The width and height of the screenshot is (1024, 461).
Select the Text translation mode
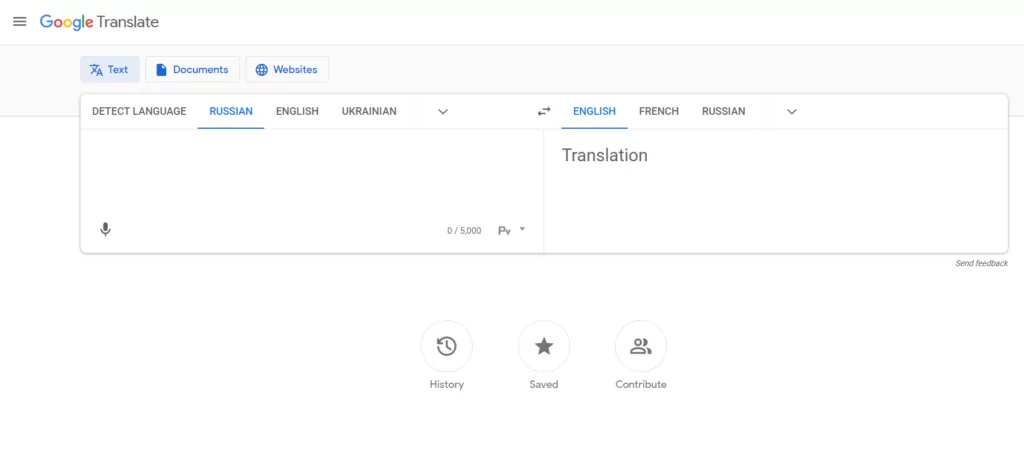pyautogui.click(x=110, y=70)
